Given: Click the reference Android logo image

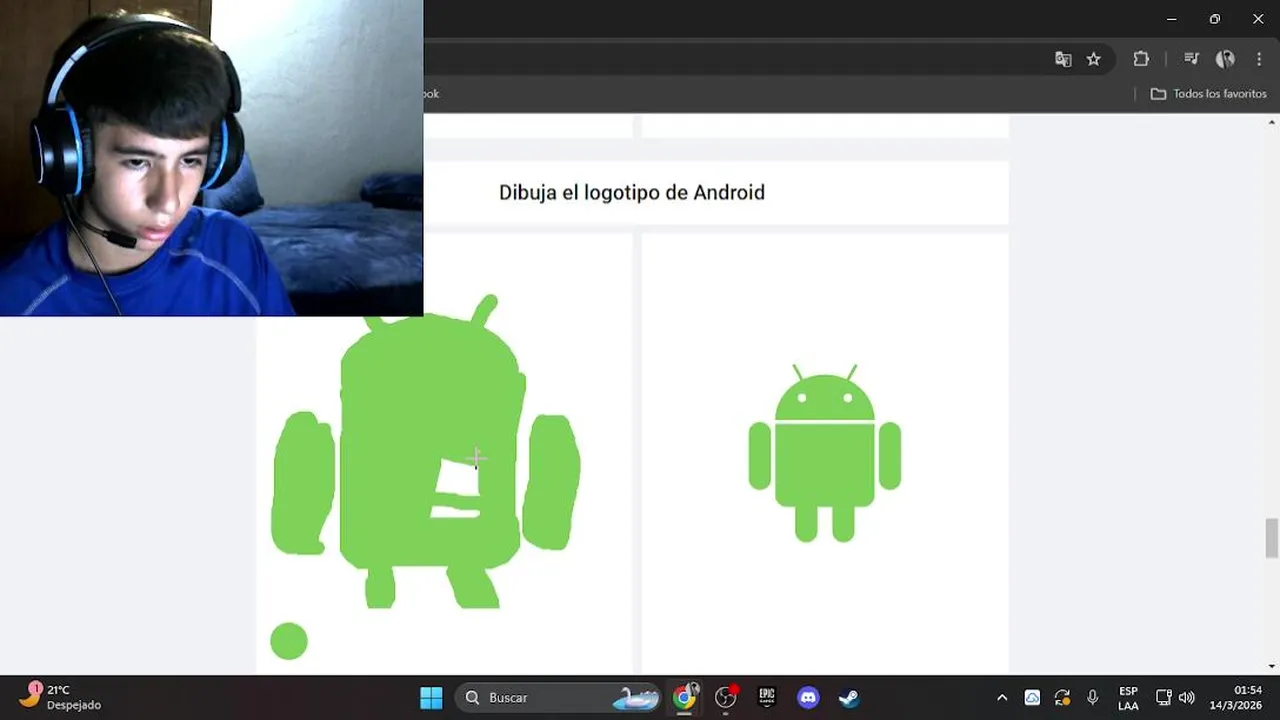Looking at the screenshot, I should [825, 453].
